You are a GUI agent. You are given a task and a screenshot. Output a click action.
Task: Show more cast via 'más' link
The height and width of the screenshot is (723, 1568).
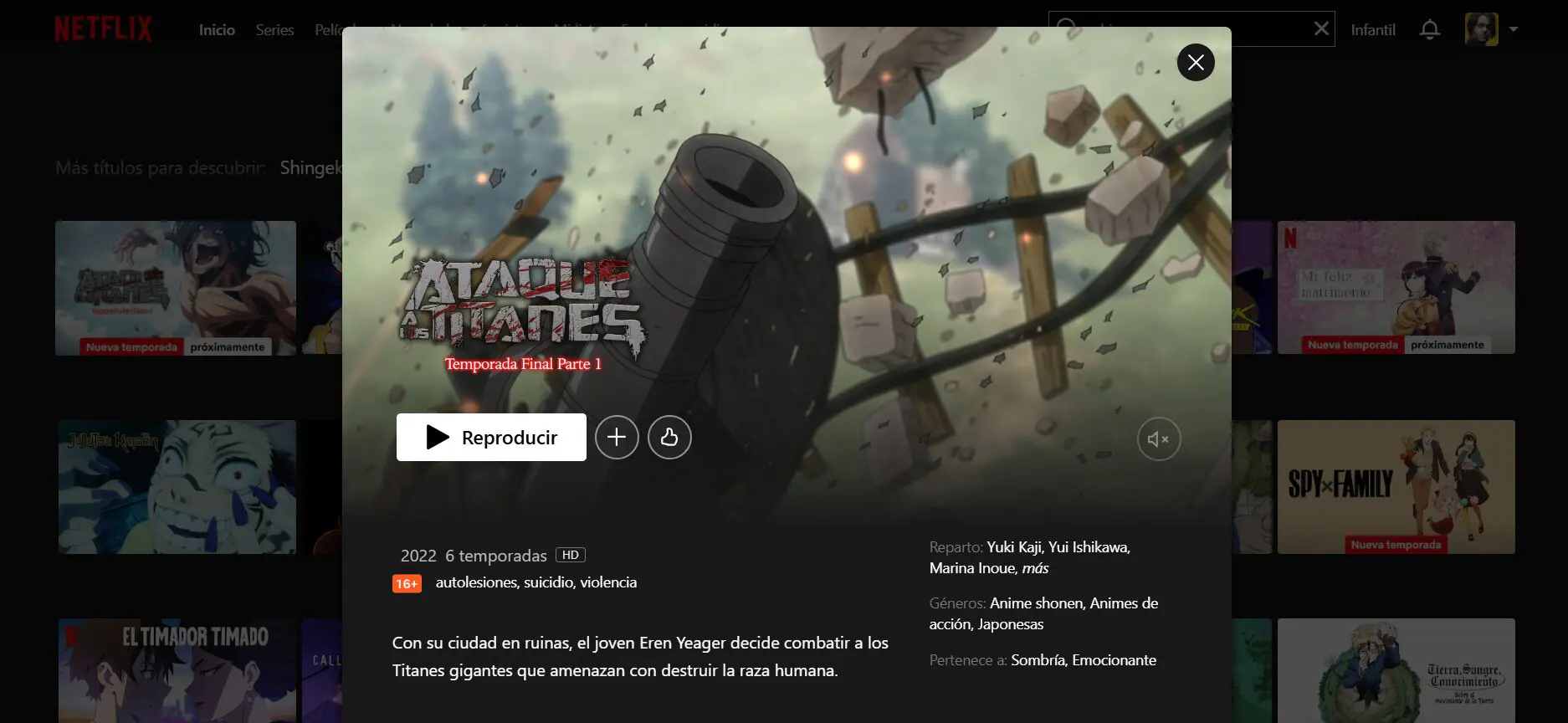click(x=1035, y=568)
